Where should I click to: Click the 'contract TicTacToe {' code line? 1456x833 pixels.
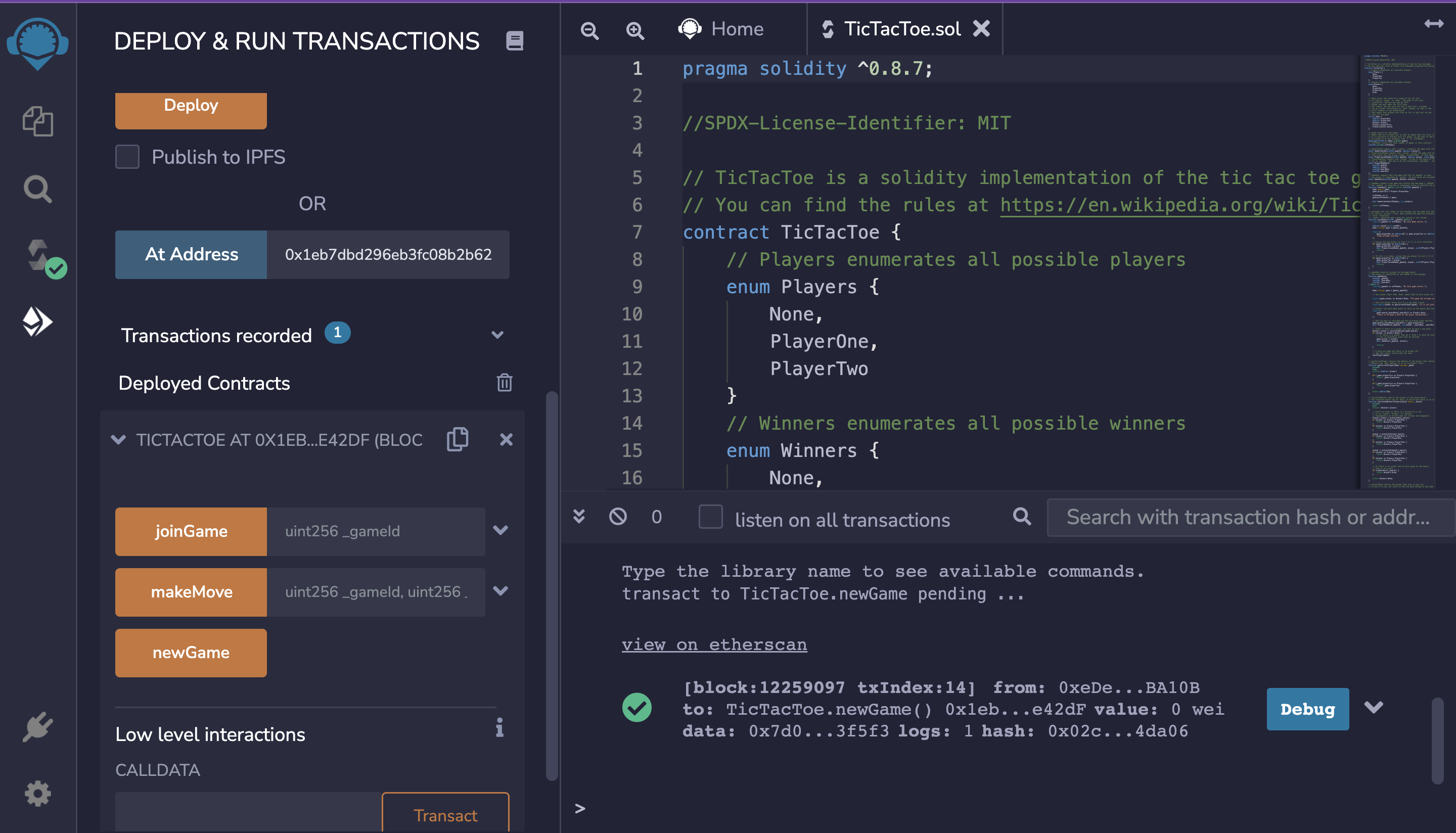click(x=792, y=233)
